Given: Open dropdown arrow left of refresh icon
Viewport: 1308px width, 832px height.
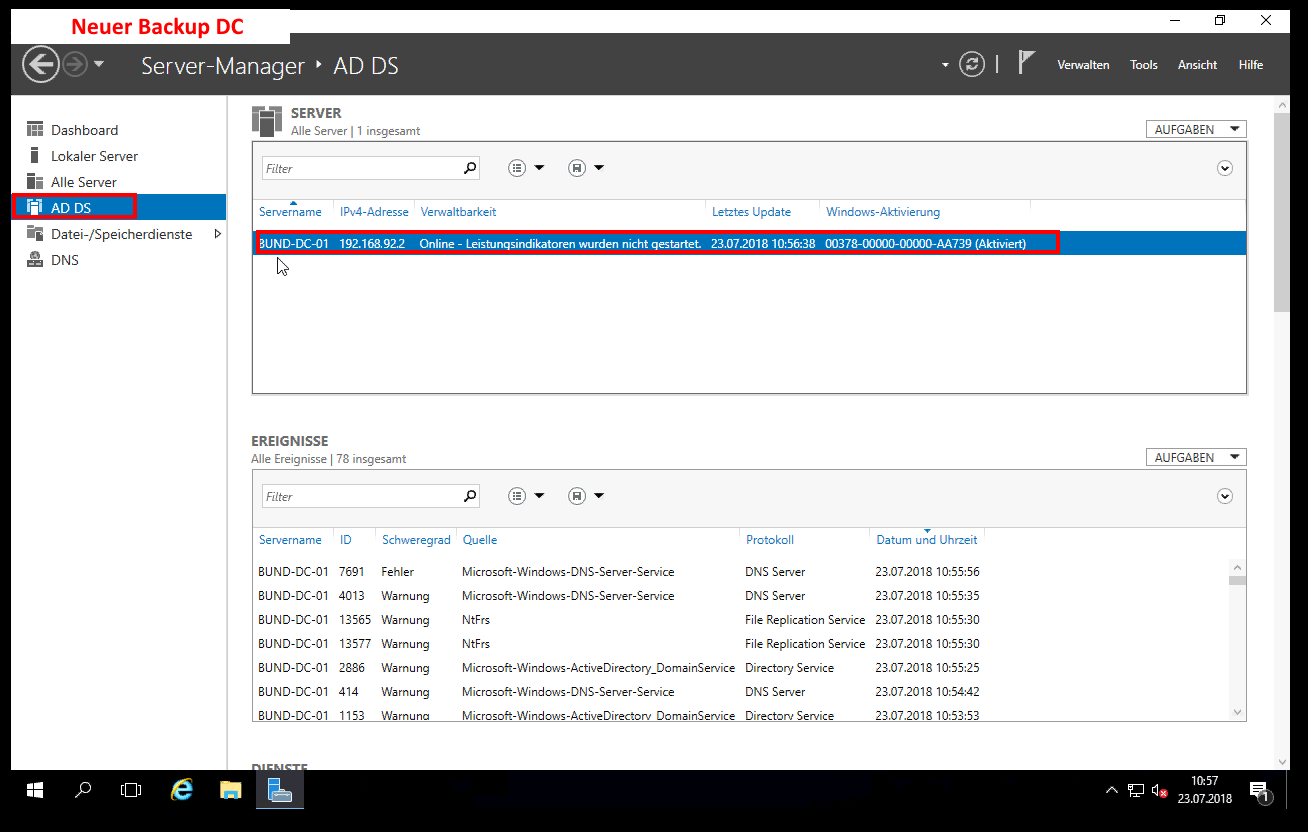Looking at the screenshot, I should [945, 66].
